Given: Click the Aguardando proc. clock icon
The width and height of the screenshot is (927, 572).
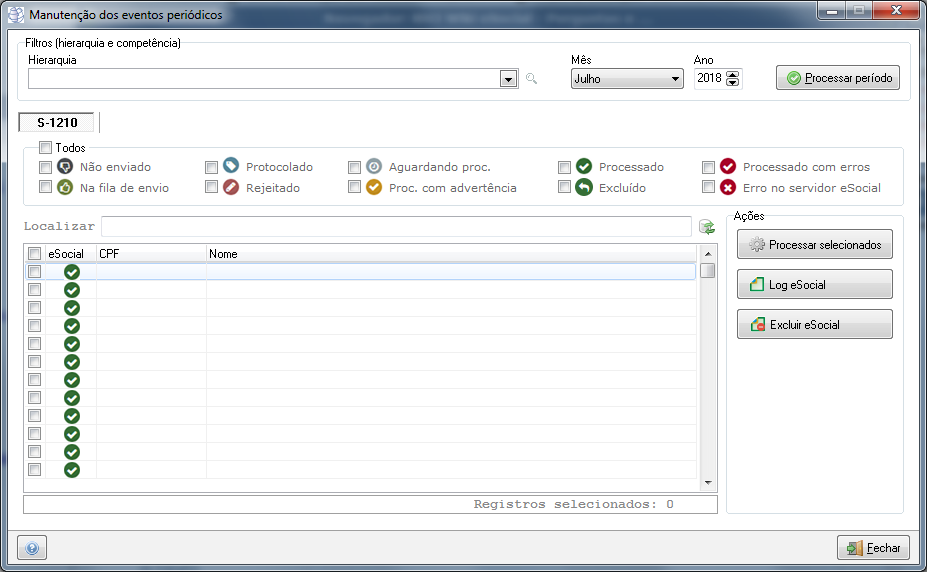Looking at the screenshot, I should tap(374, 167).
